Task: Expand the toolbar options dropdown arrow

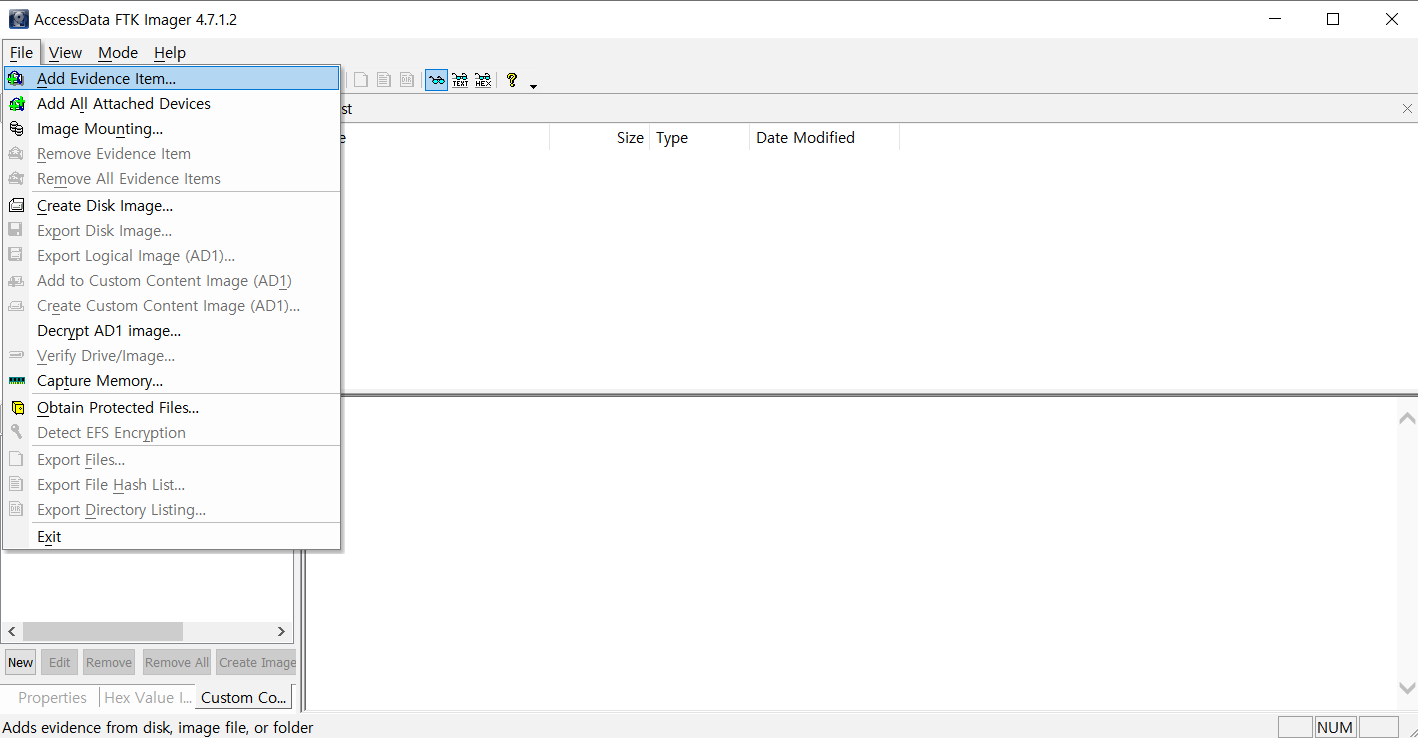Action: click(533, 85)
